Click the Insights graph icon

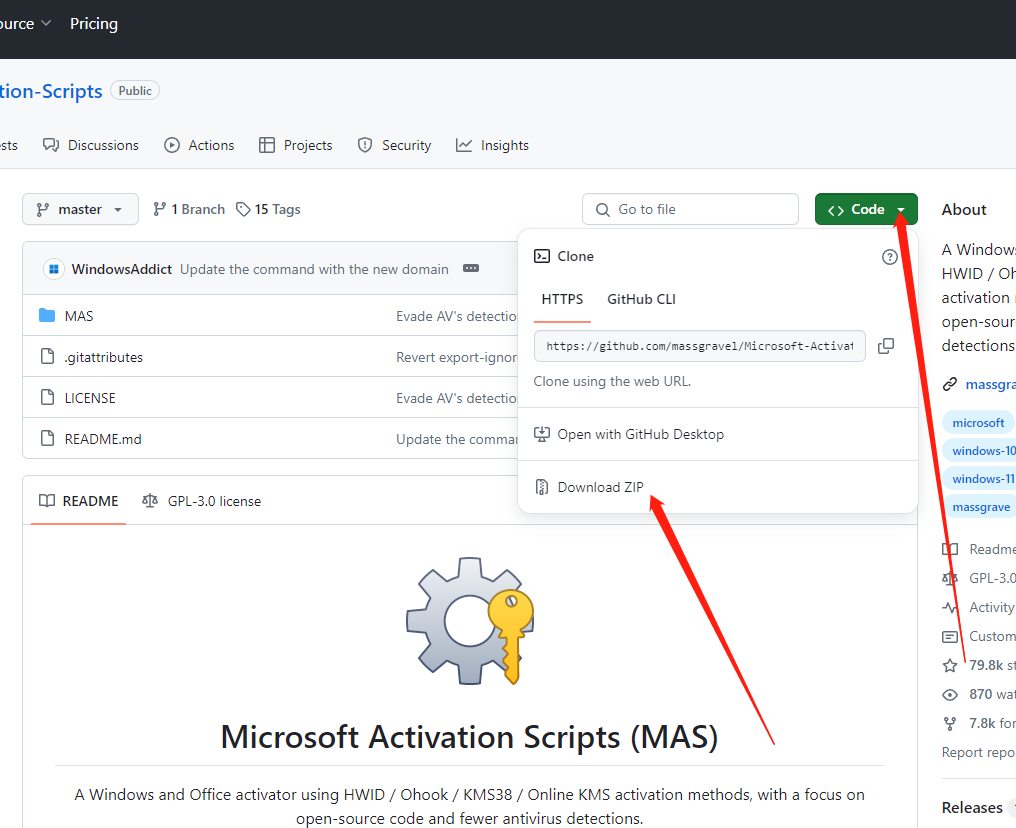(x=464, y=145)
